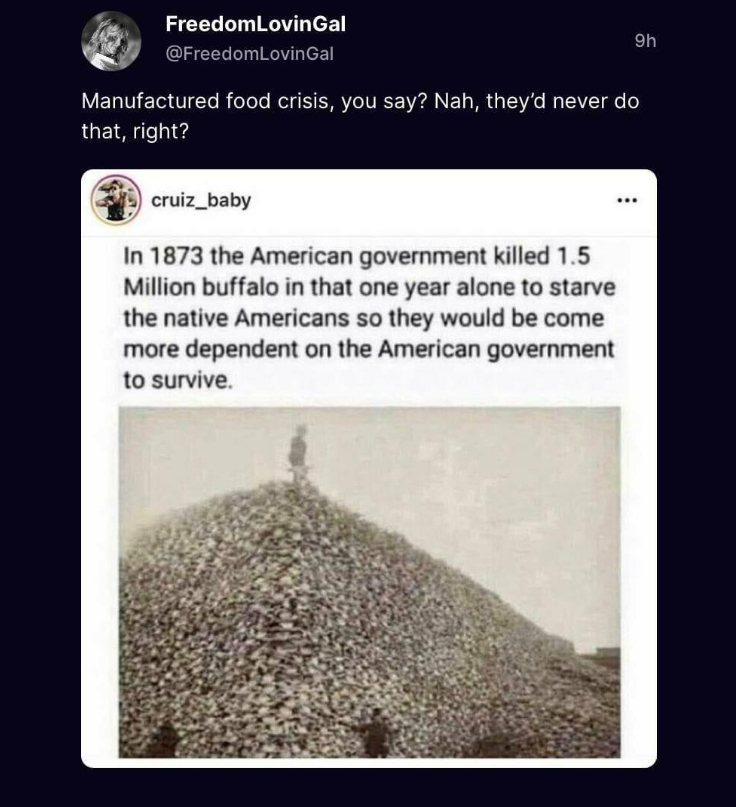Viewport: 736px width, 807px height.
Task: Open FreedomLovinGal's profile avatar
Action: click(x=111, y=41)
